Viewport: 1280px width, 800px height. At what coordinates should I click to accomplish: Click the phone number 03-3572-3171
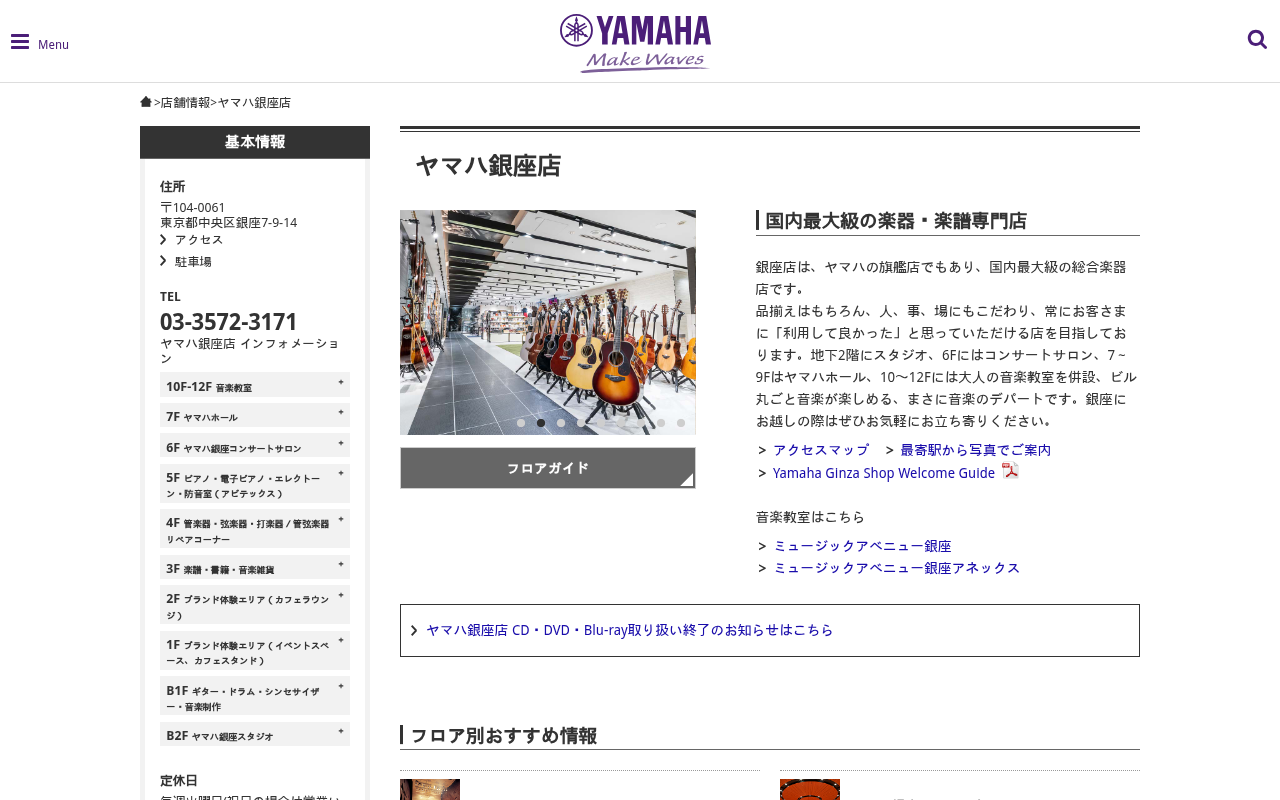click(229, 322)
